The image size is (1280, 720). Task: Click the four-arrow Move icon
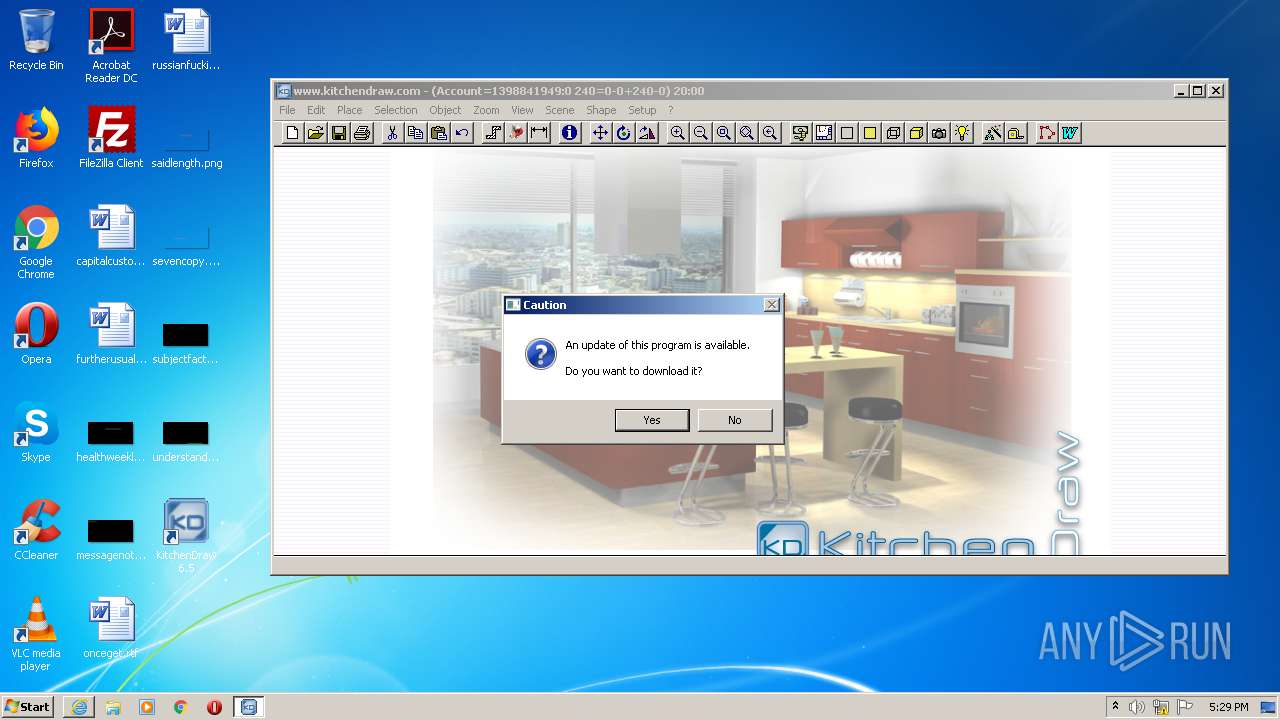[x=600, y=133]
